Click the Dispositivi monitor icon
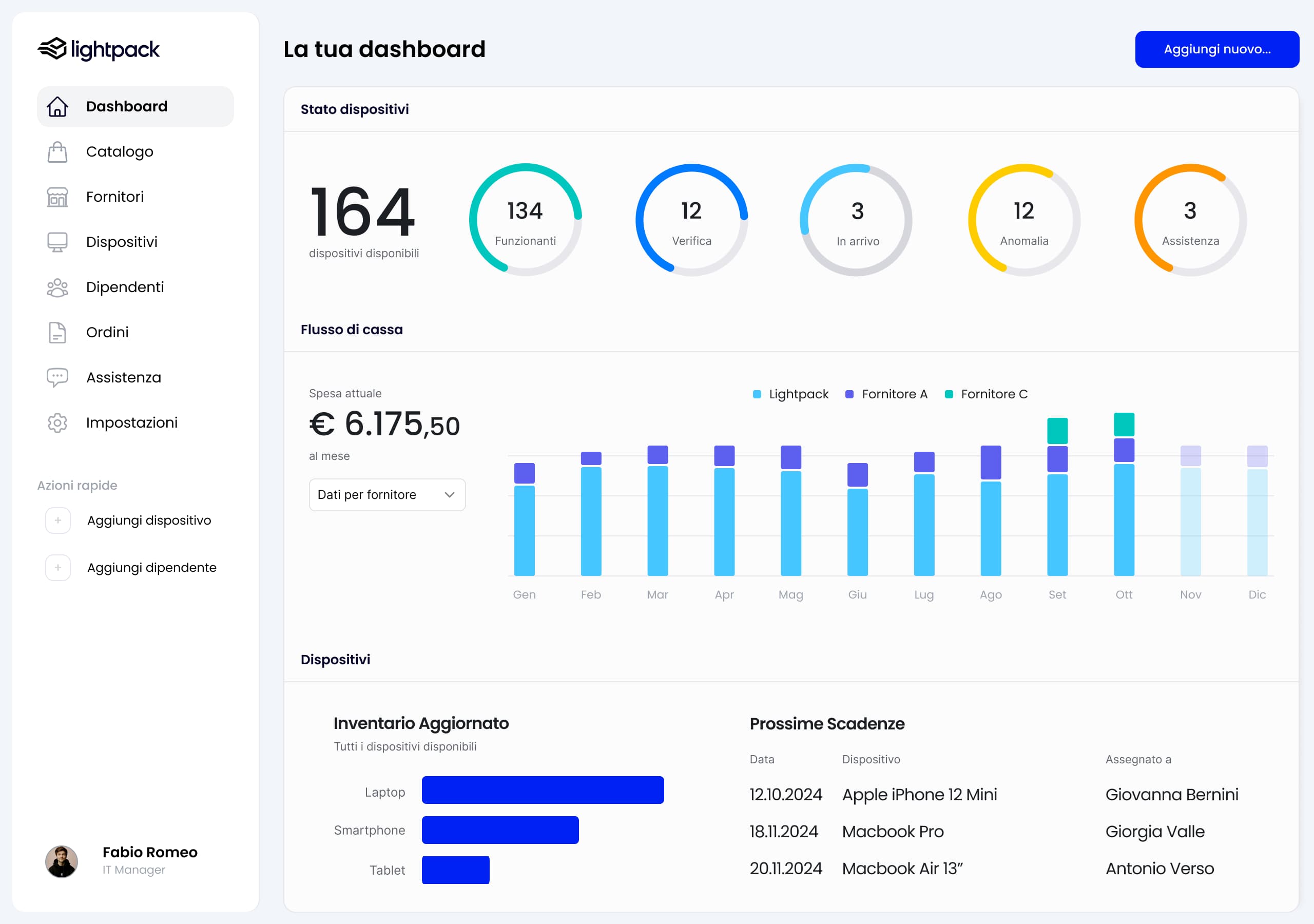 [57, 242]
